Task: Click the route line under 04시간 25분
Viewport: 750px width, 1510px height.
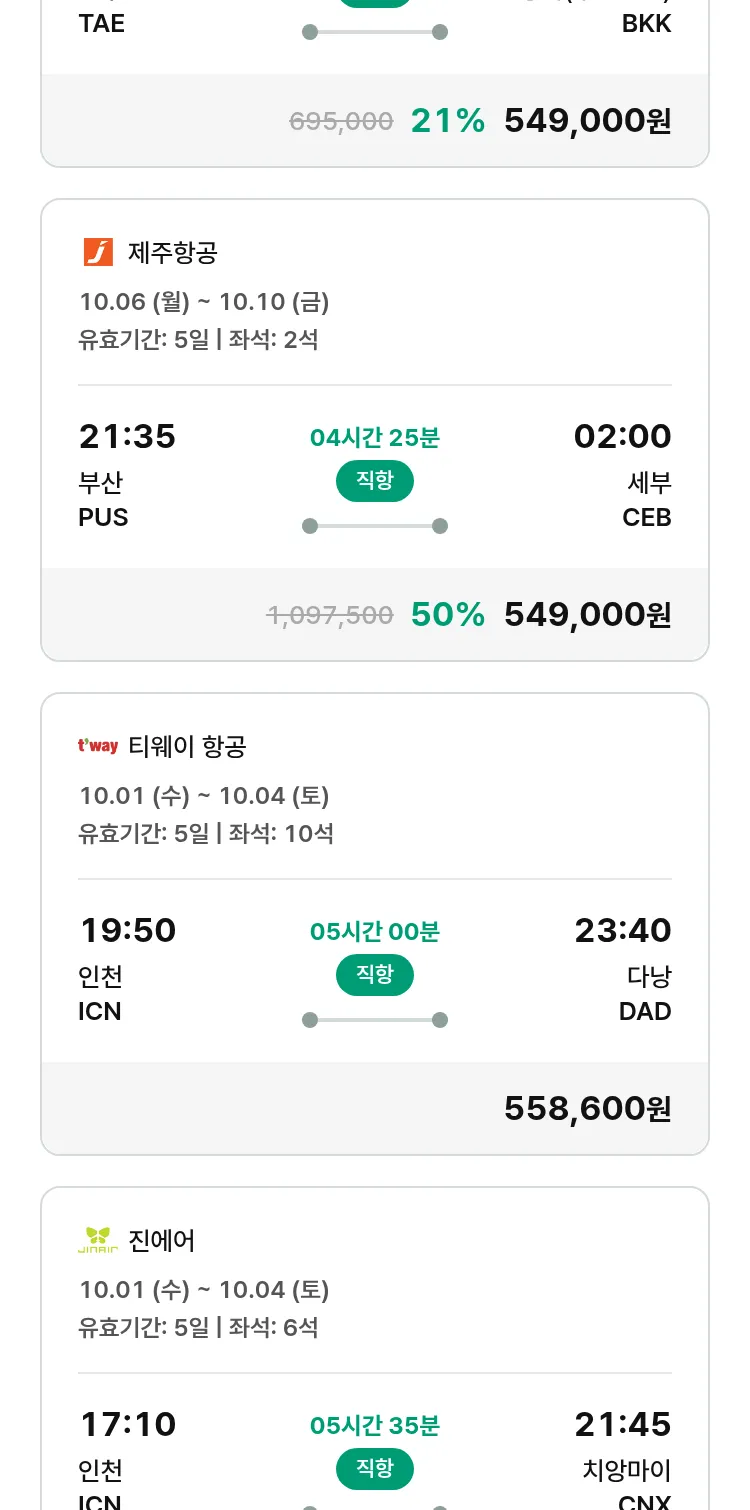Action: pos(375,526)
